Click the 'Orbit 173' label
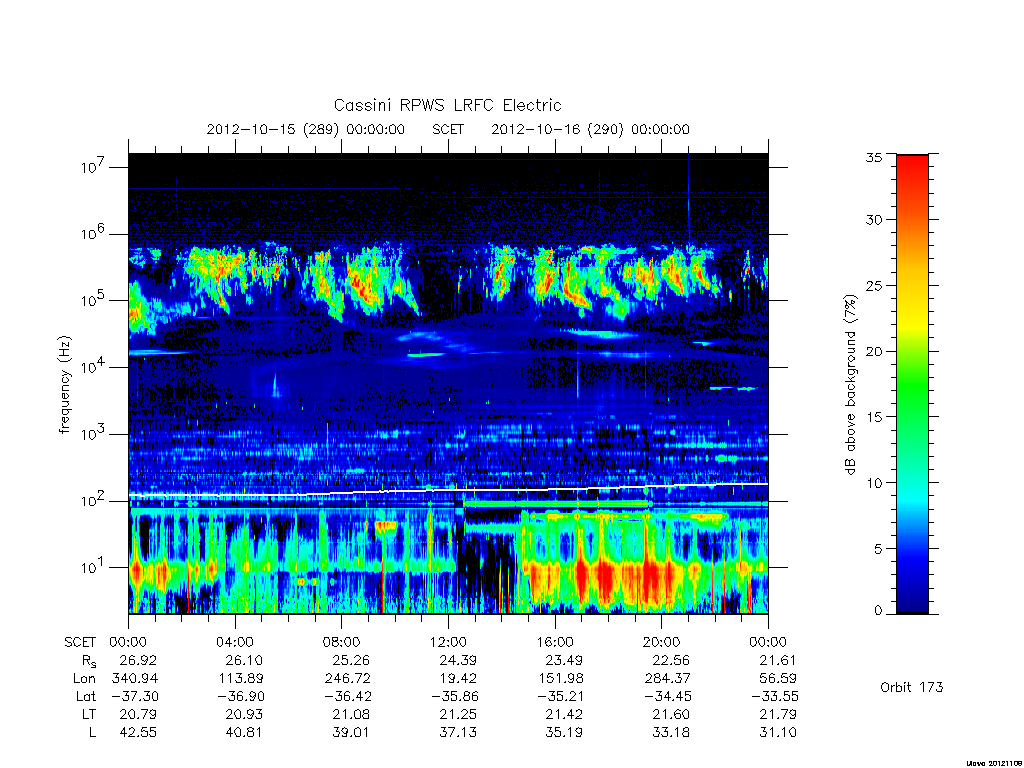This screenshot has width=1024, height=768. click(x=912, y=687)
